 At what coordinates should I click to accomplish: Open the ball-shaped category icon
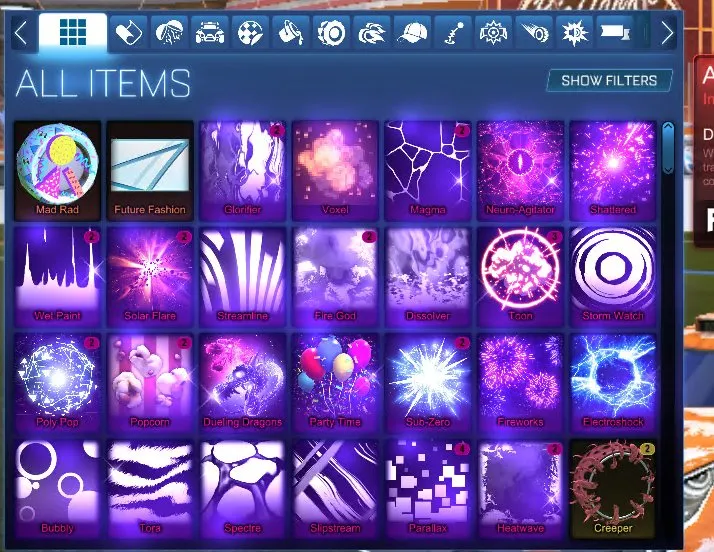250,33
